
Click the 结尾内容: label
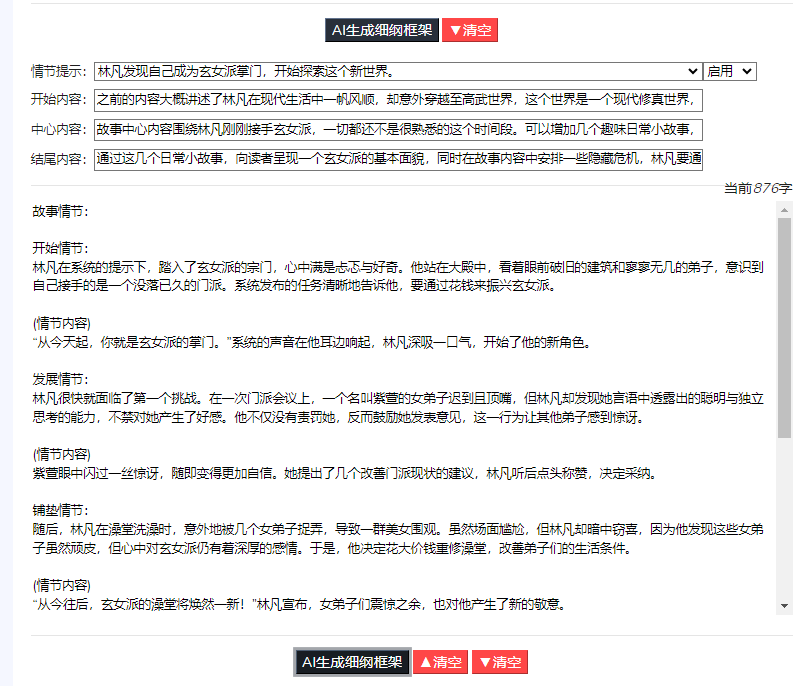59,159
